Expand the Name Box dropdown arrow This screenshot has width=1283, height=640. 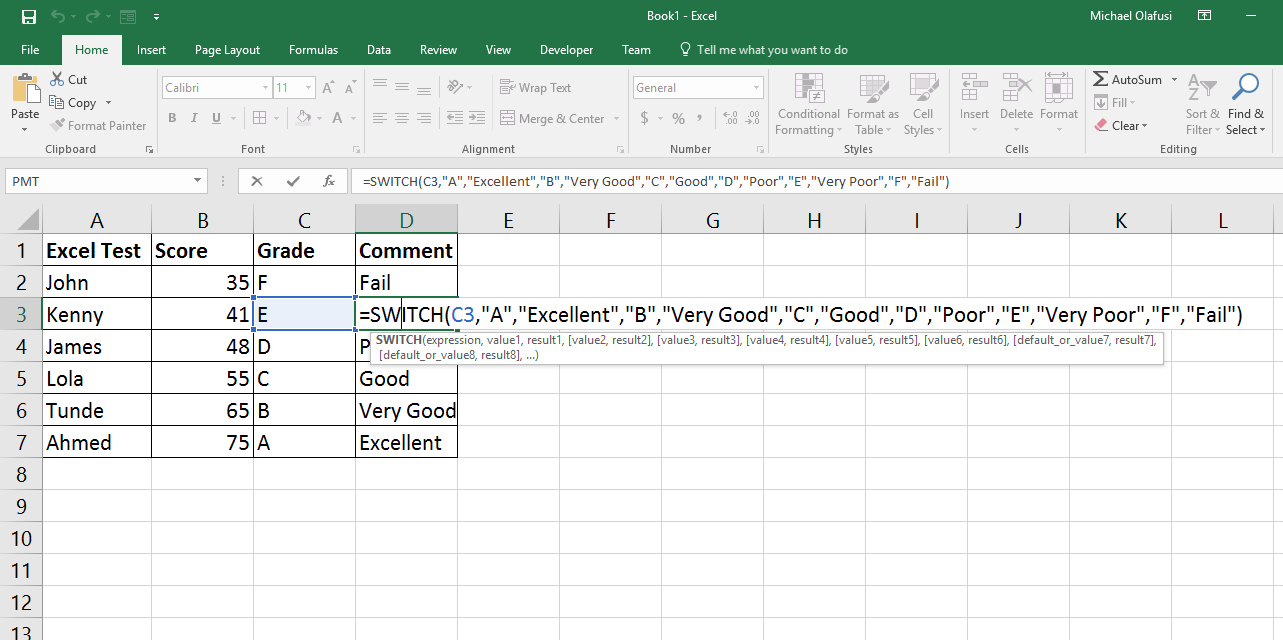pos(198,181)
